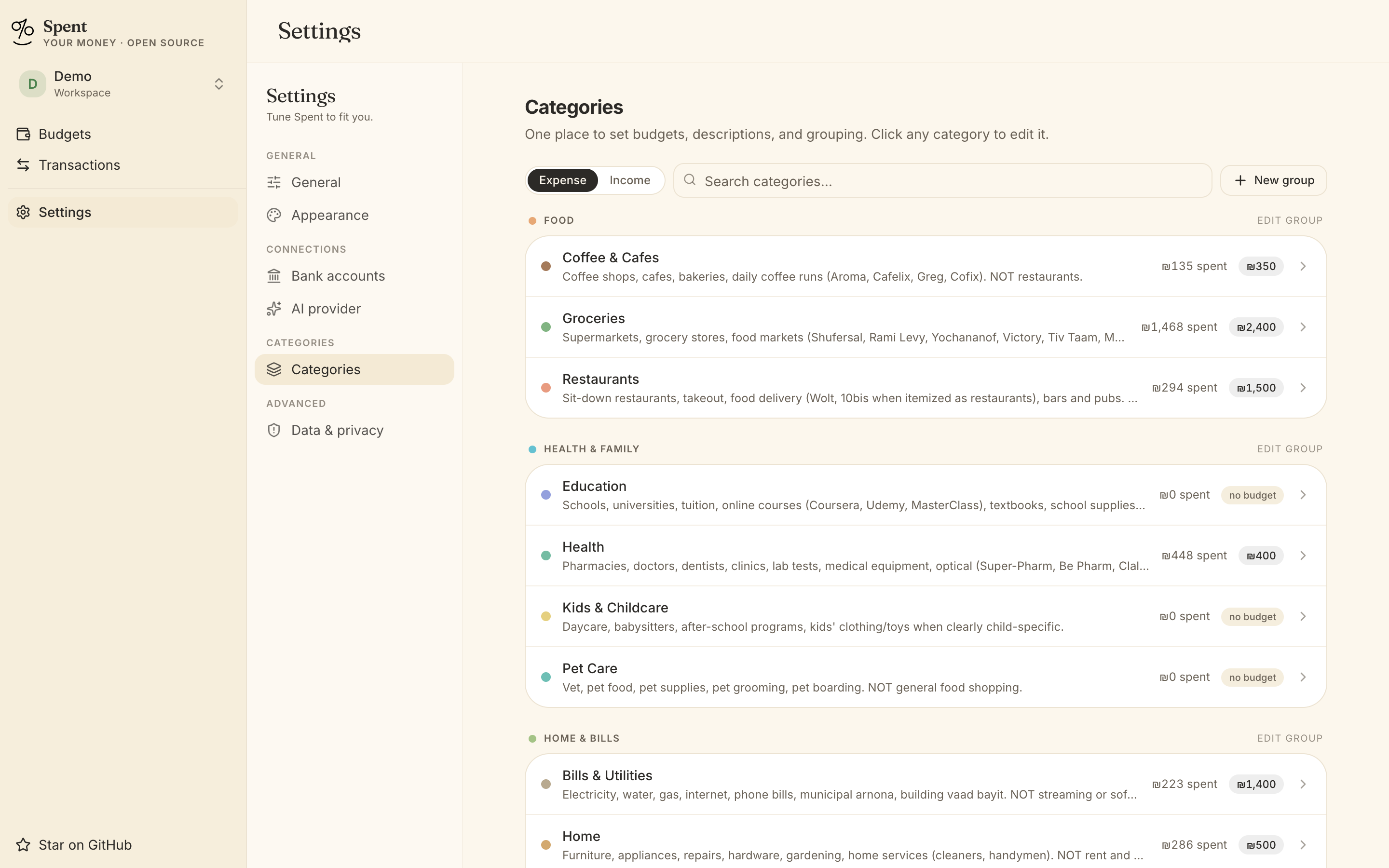Click the Pet Care category name
This screenshot has height=868, width=1389.
(x=589, y=668)
